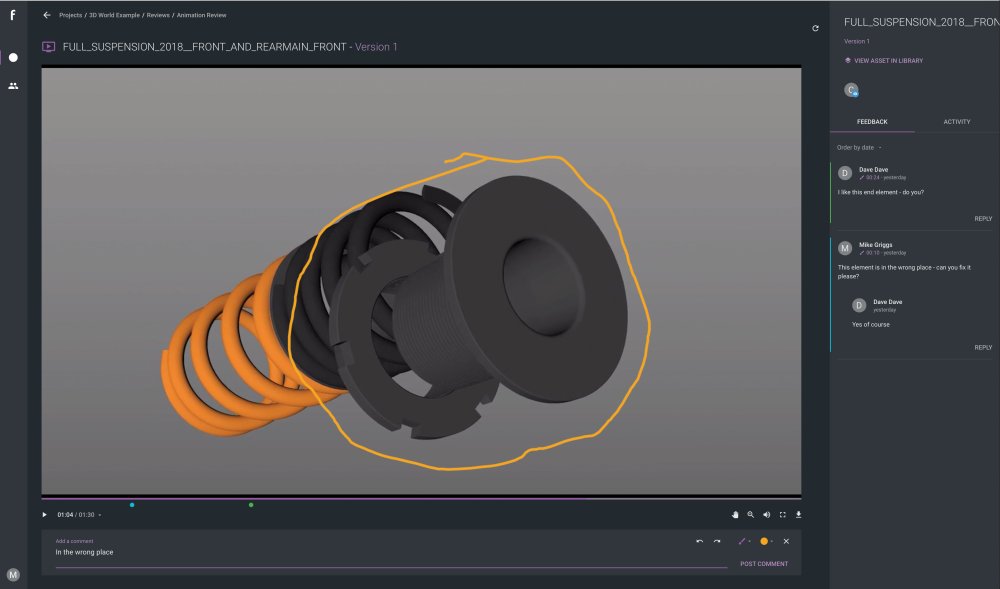Open the brush tool dropdown
This screenshot has height=589, width=1000.
(744, 541)
